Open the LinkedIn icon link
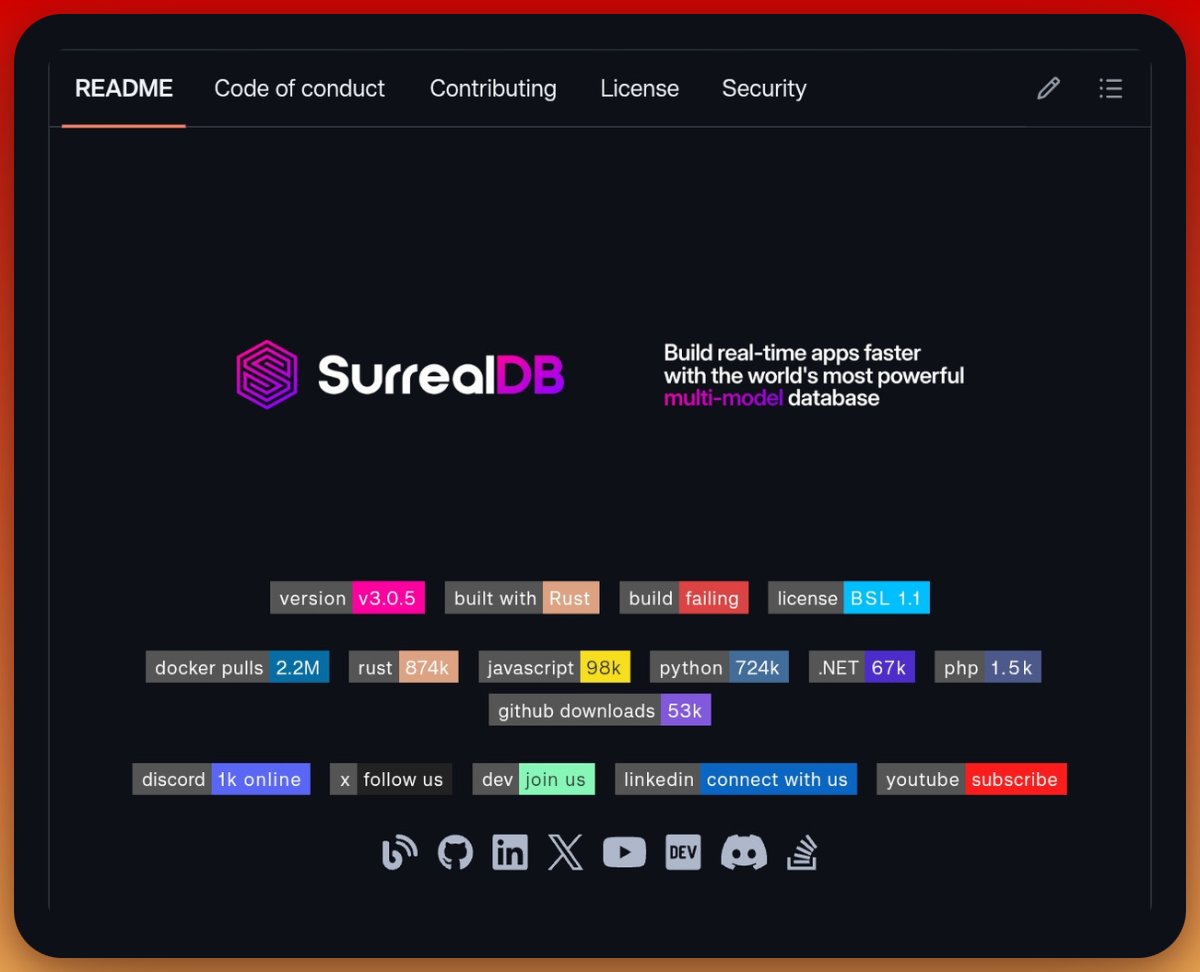1200x972 pixels. (x=510, y=853)
